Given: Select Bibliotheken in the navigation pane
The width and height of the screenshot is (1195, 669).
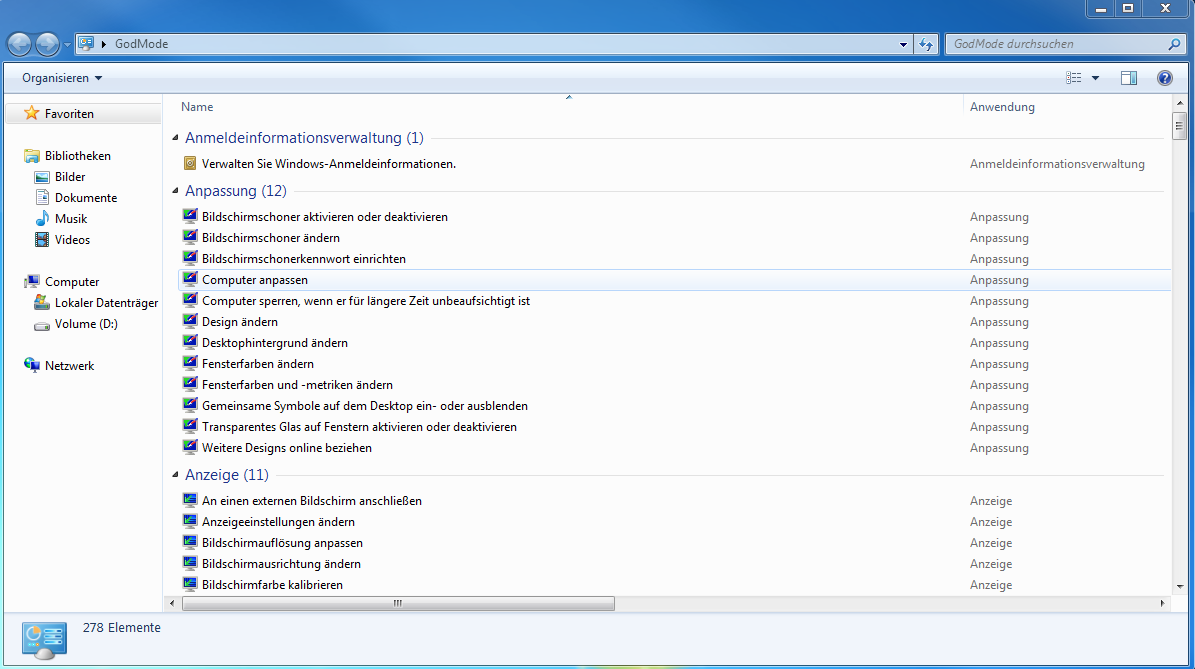Looking at the screenshot, I should coord(78,155).
